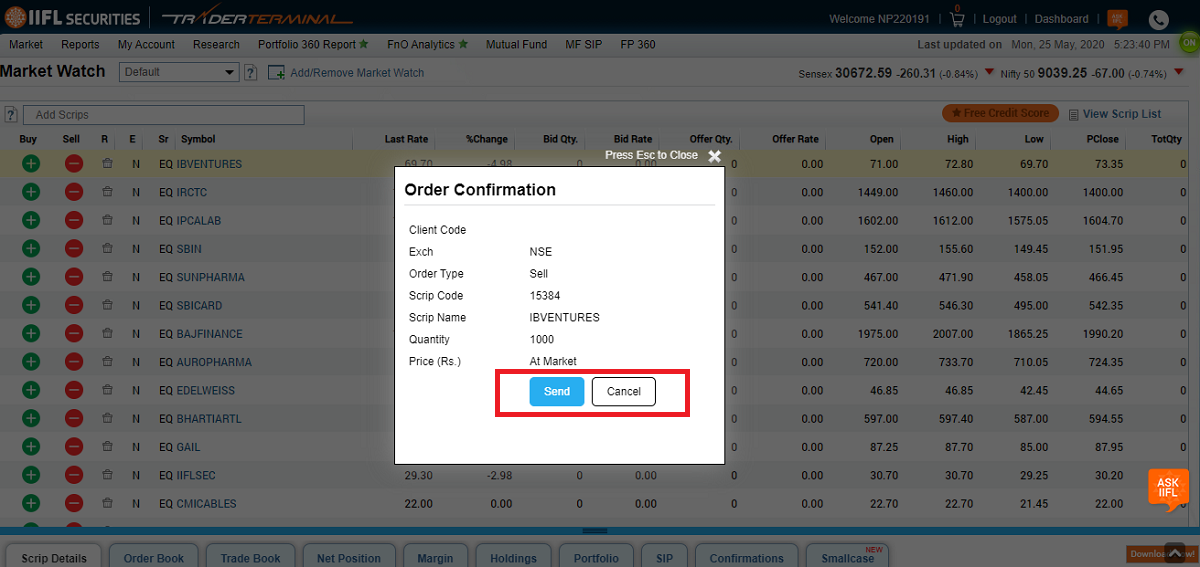This screenshot has width=1200, height=567.
Task: Click the Add Scrips input field
Action: click(x=163, y=115)
